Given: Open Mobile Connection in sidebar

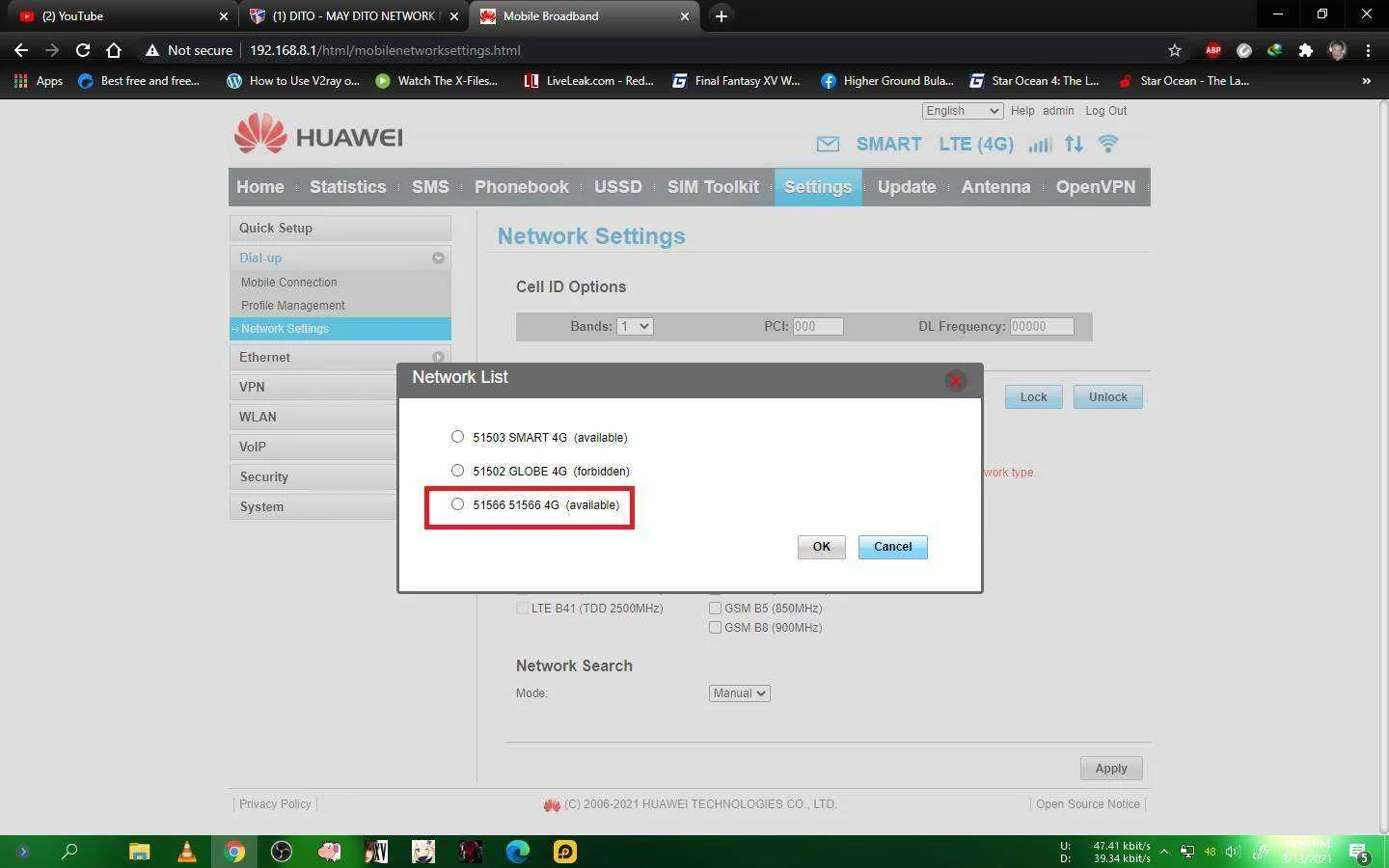Looking at the screenshot, I should (x=289, y=283).
